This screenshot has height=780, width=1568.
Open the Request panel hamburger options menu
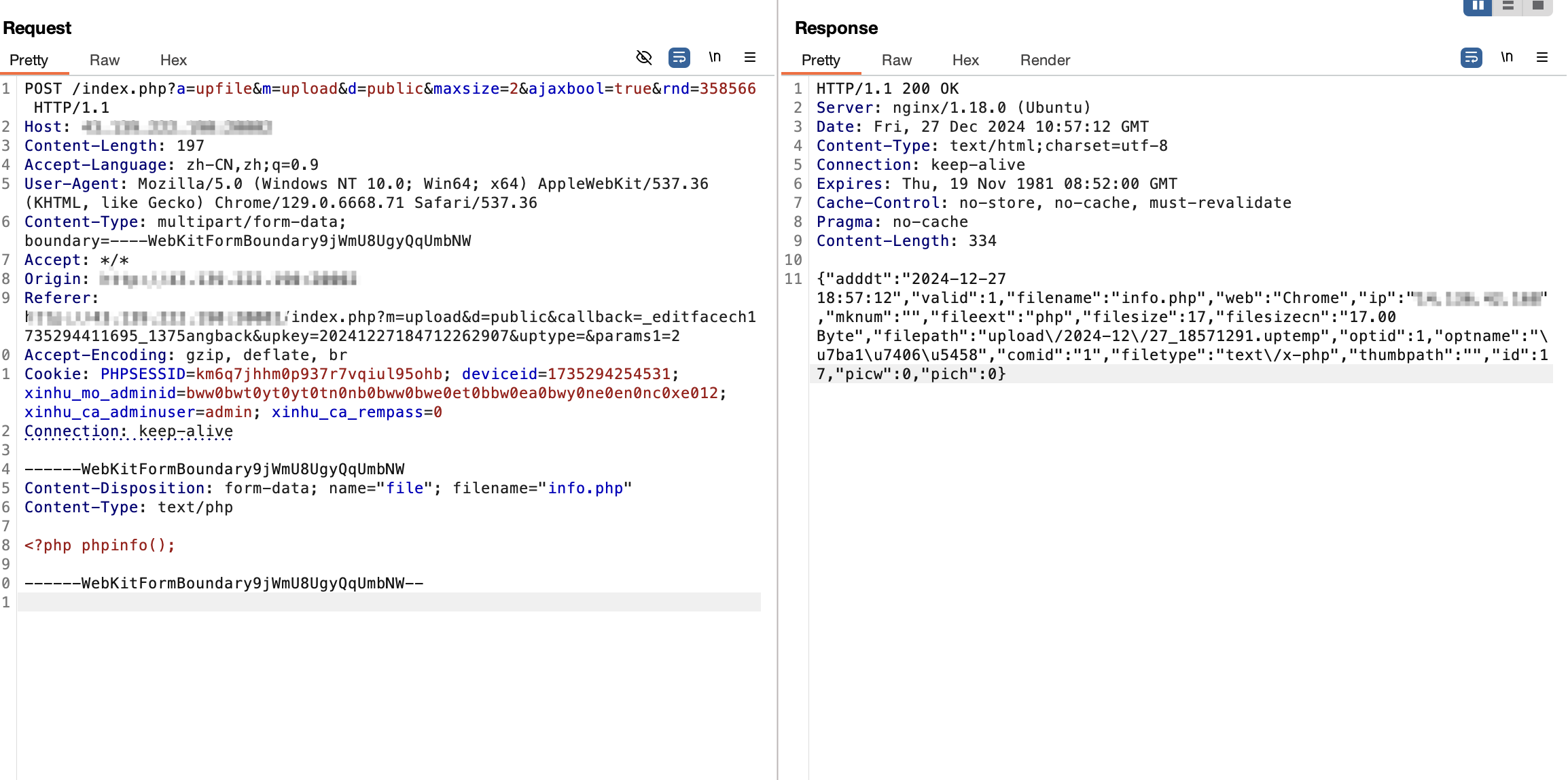[x=750, y=58]
